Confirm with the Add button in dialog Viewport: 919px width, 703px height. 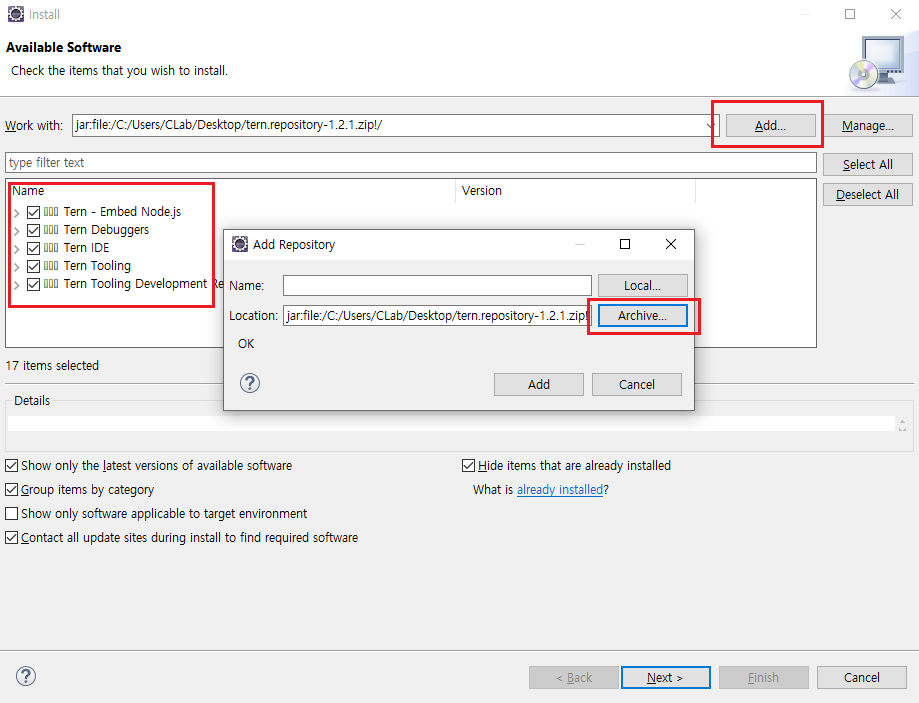pos(539,385)
